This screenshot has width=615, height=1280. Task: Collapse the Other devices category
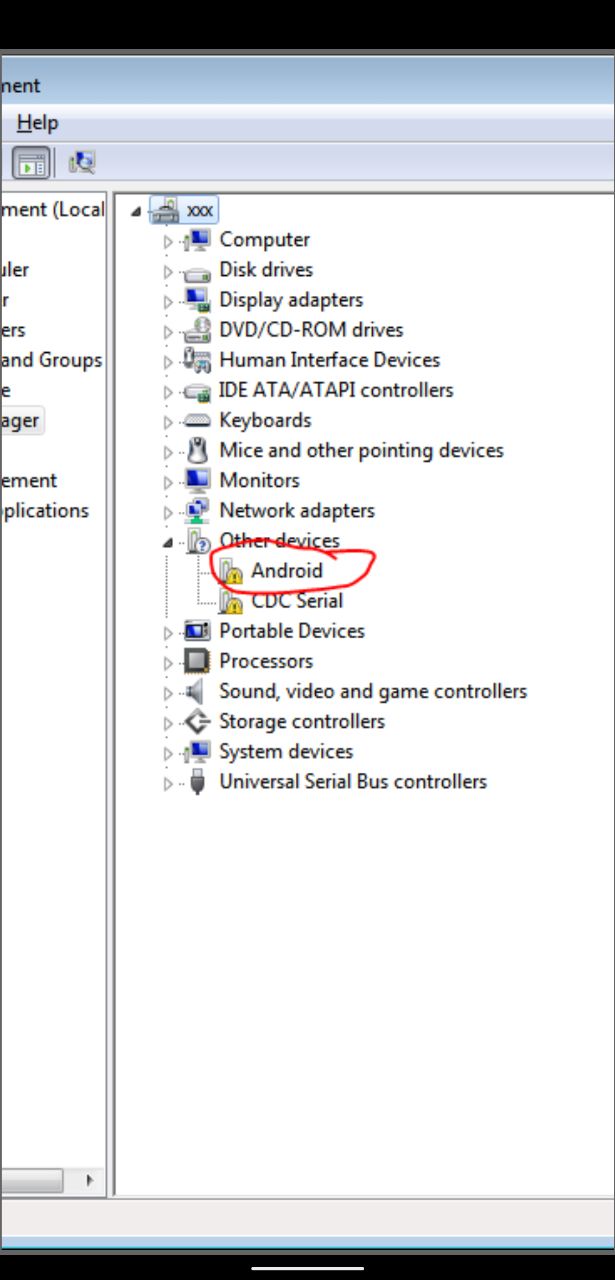pos(168,542)
